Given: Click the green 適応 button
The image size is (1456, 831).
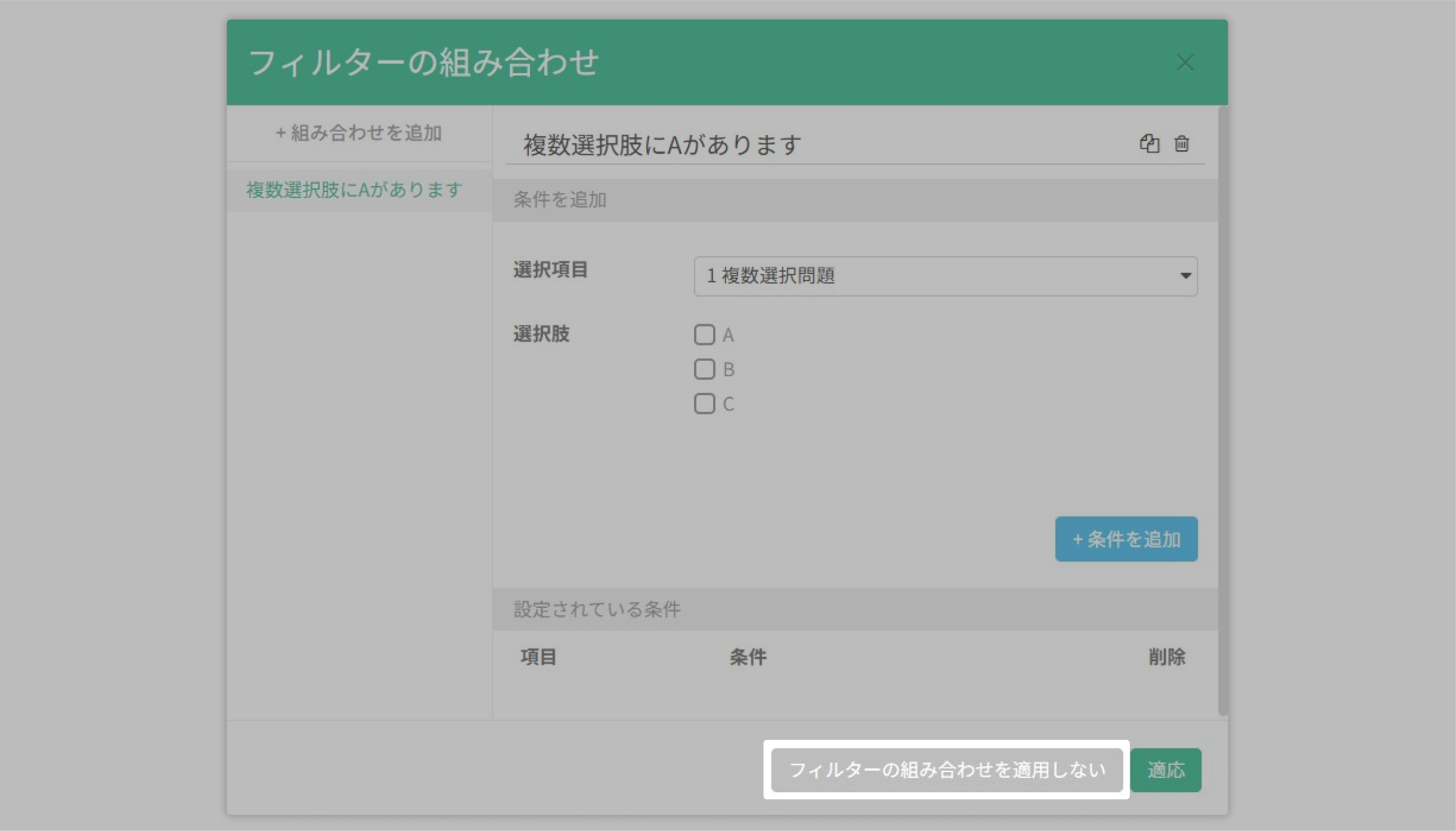Looking at the screenshot, I should 1166,770.
